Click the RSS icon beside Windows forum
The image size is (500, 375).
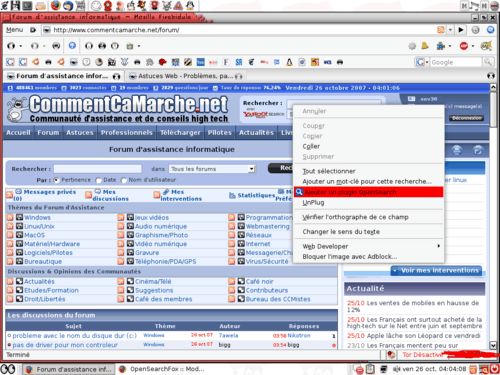10,217
